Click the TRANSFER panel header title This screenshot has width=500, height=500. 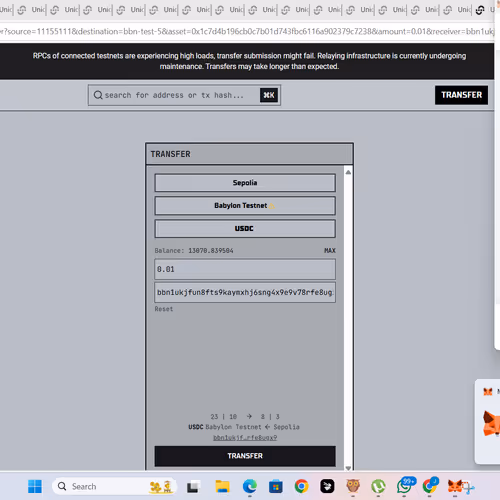[170, 154]
